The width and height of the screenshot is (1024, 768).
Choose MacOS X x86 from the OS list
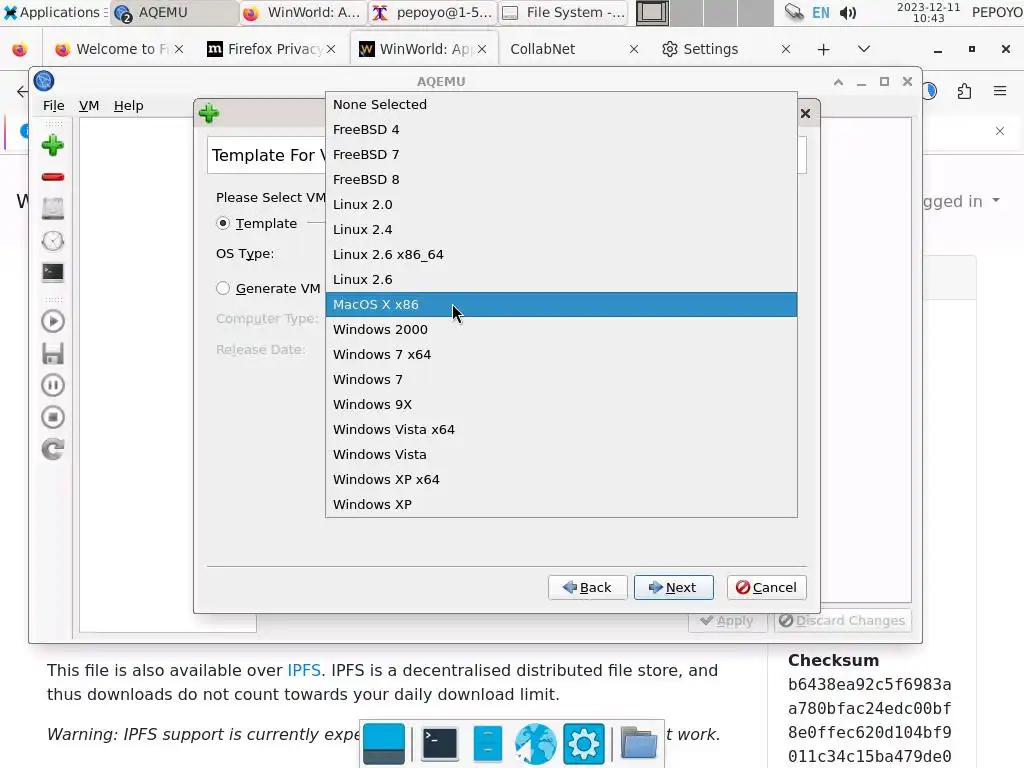tap(562, 304)
